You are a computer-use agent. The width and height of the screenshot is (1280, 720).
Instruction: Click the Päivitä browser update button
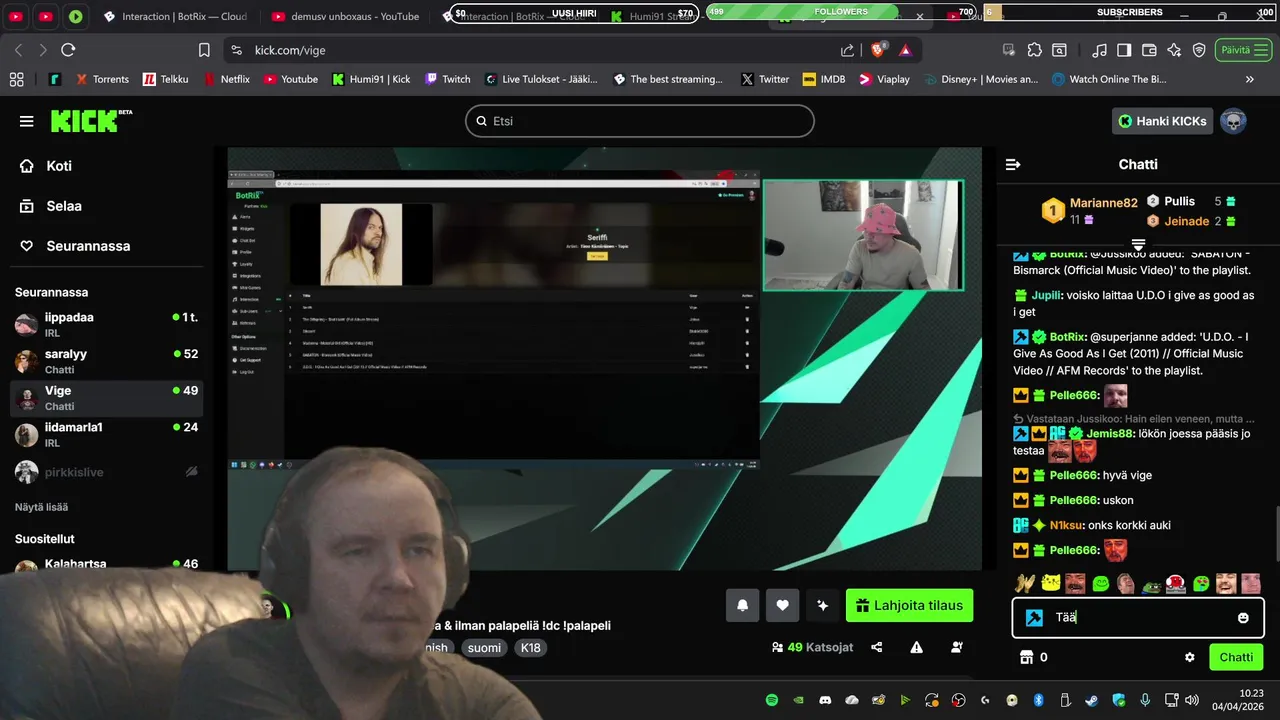pos(1245,50)
